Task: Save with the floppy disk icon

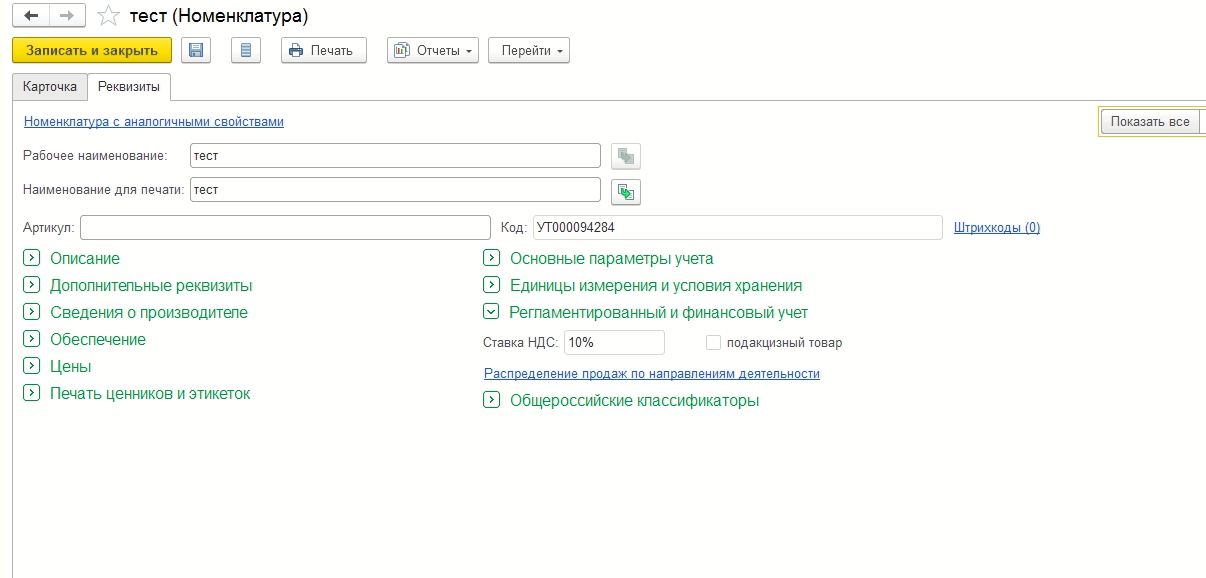Action: [196, 50]
